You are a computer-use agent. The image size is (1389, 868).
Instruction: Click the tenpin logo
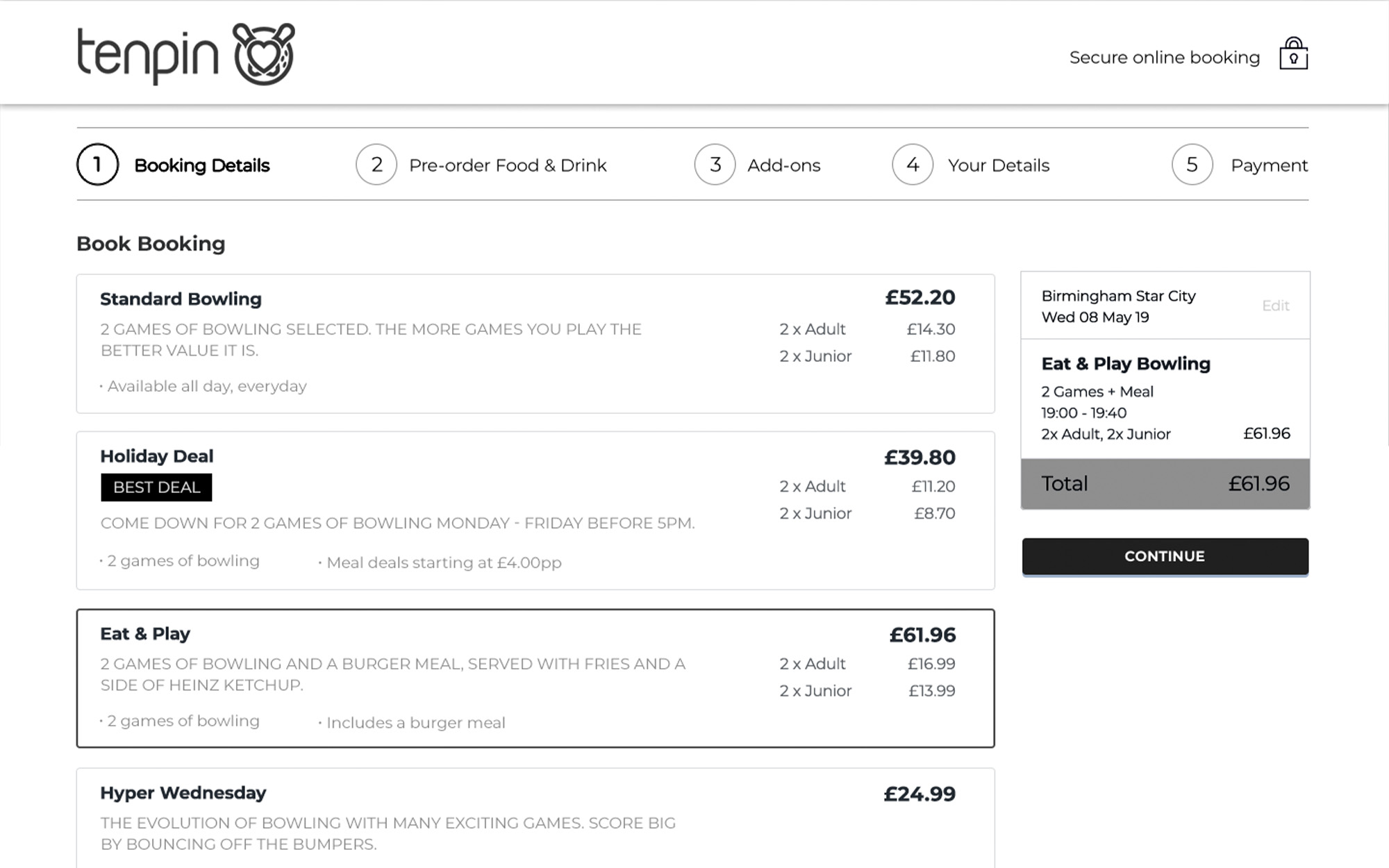[185, 54]
